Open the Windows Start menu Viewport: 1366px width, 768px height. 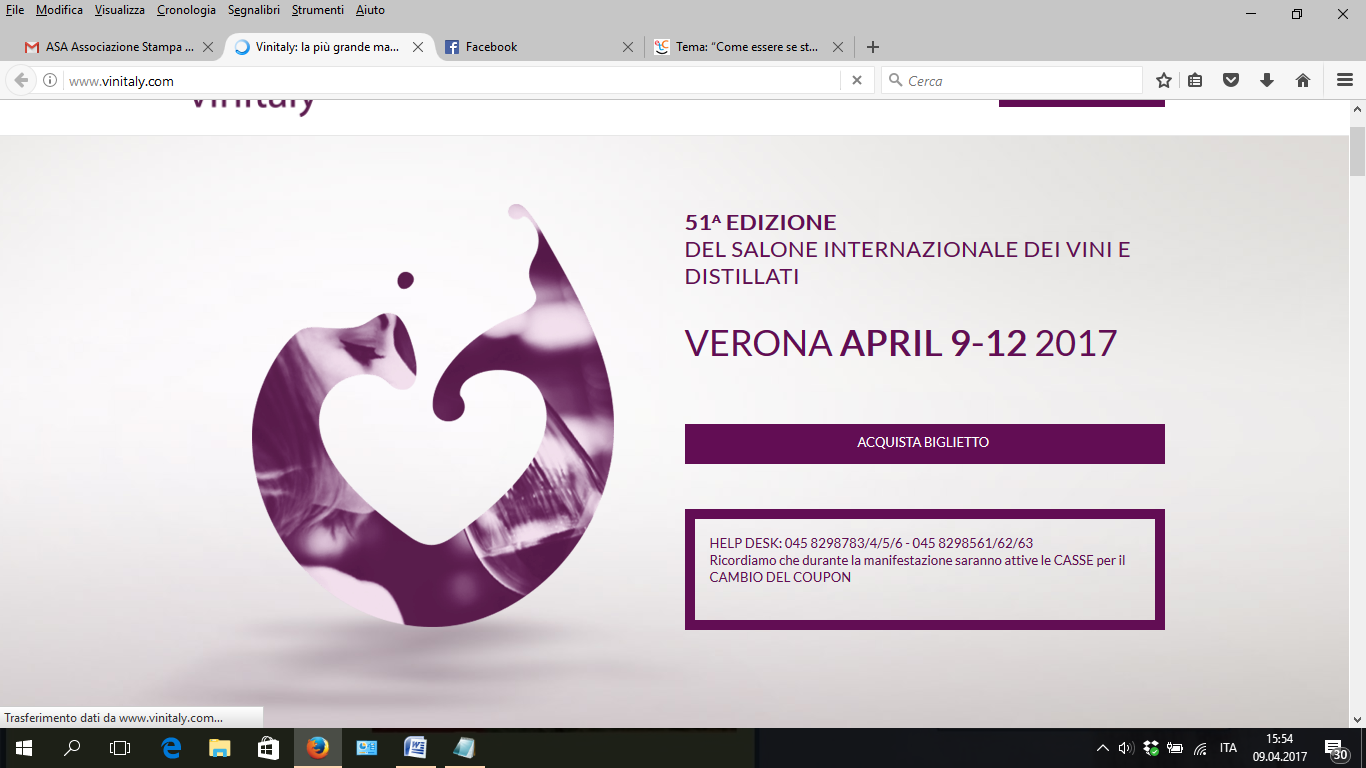[x=24, y=748]
